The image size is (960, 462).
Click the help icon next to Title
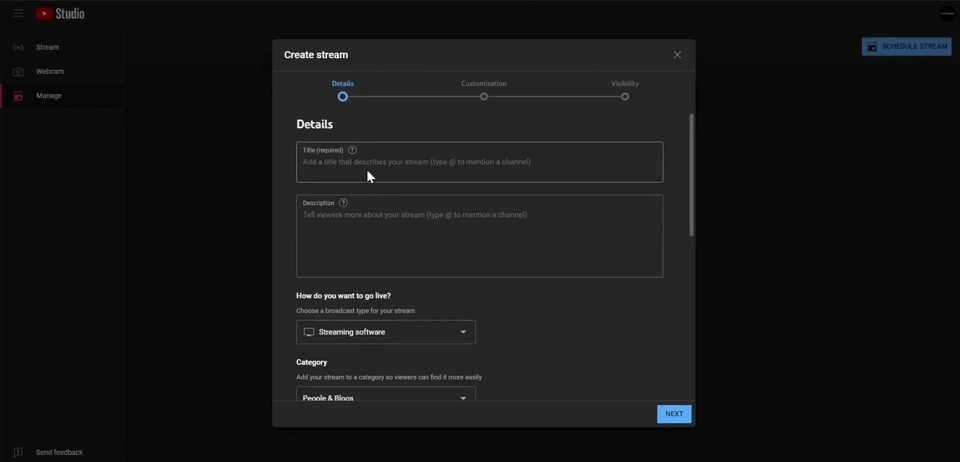pyautogui.click(x=352, y=150)
